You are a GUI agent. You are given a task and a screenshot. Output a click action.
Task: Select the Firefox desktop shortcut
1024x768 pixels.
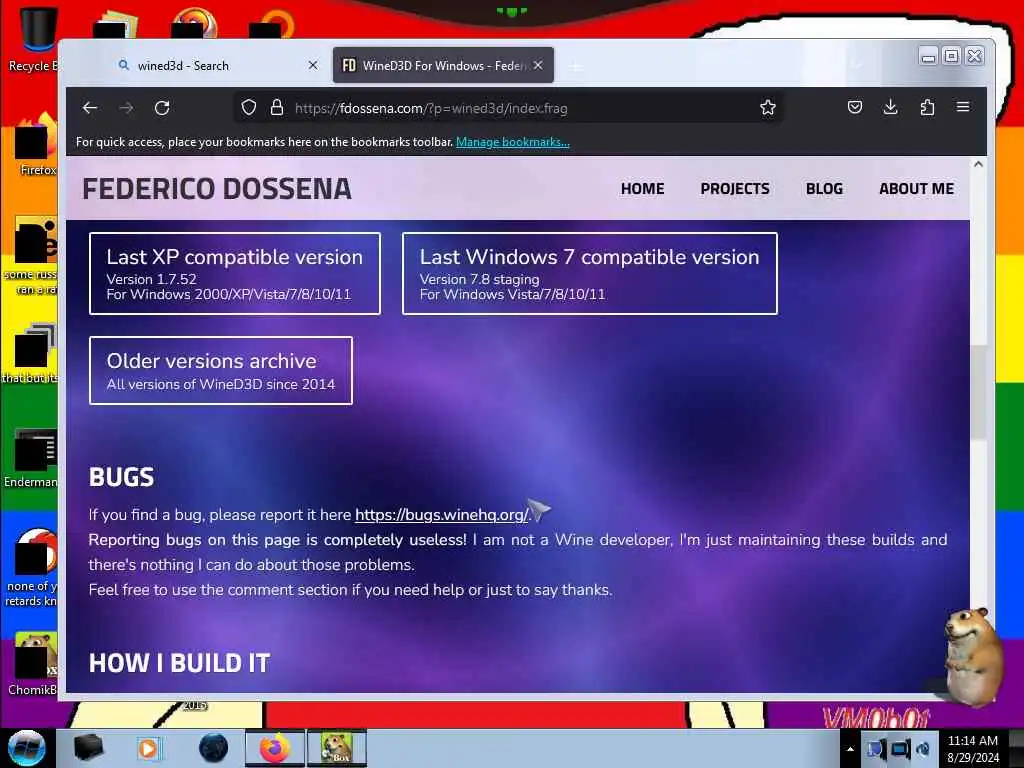click(36, 144)
